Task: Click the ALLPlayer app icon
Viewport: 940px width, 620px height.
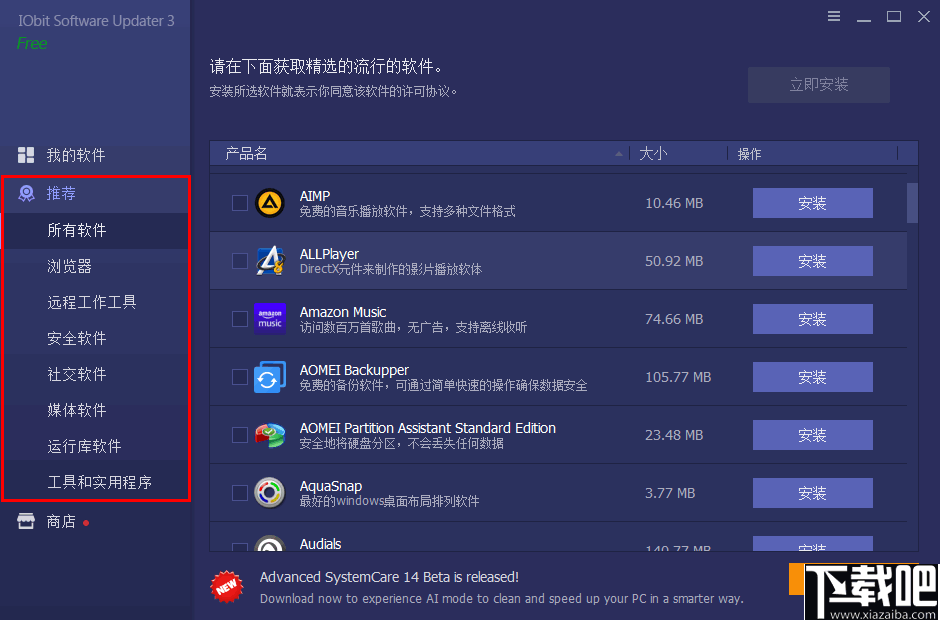Action: (270, 261)
